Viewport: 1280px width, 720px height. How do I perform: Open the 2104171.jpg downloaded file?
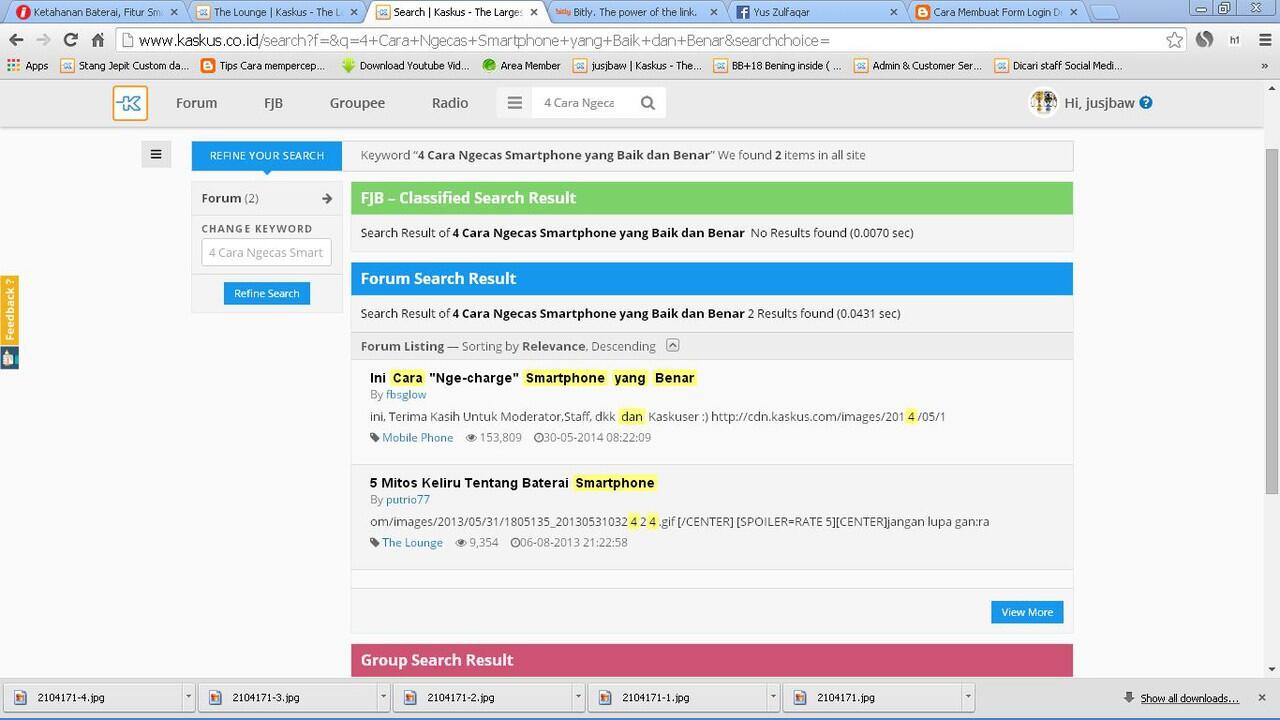872,697
